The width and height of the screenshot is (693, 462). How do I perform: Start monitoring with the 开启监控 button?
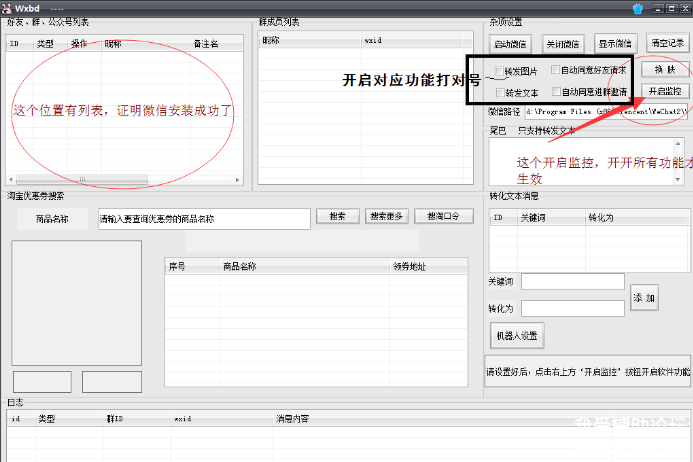pyautogui.click(x=665, y=92)
